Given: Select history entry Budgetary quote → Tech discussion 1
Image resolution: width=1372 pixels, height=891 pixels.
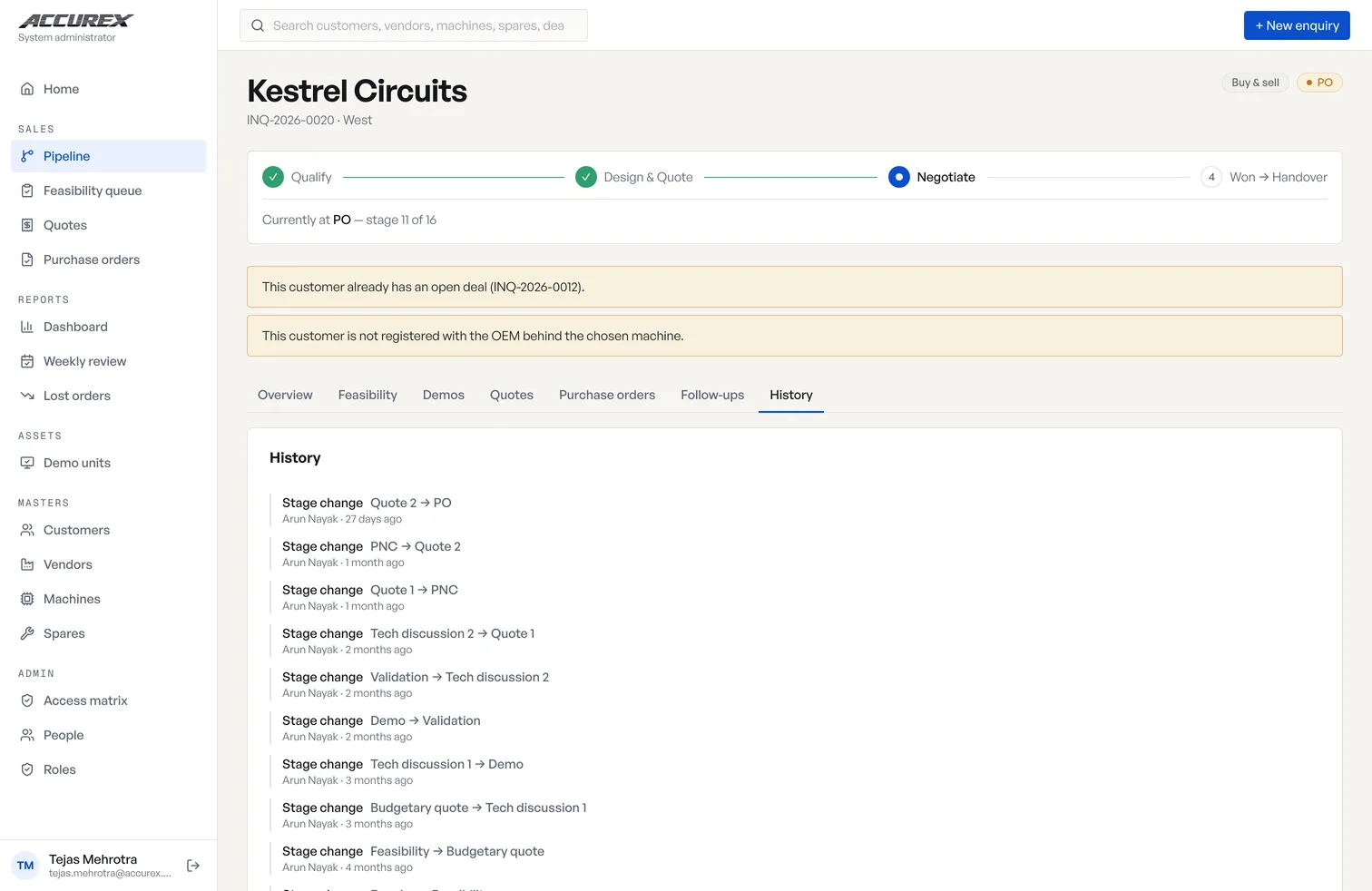Looking at the screenshot, I should tap(478, 808).
